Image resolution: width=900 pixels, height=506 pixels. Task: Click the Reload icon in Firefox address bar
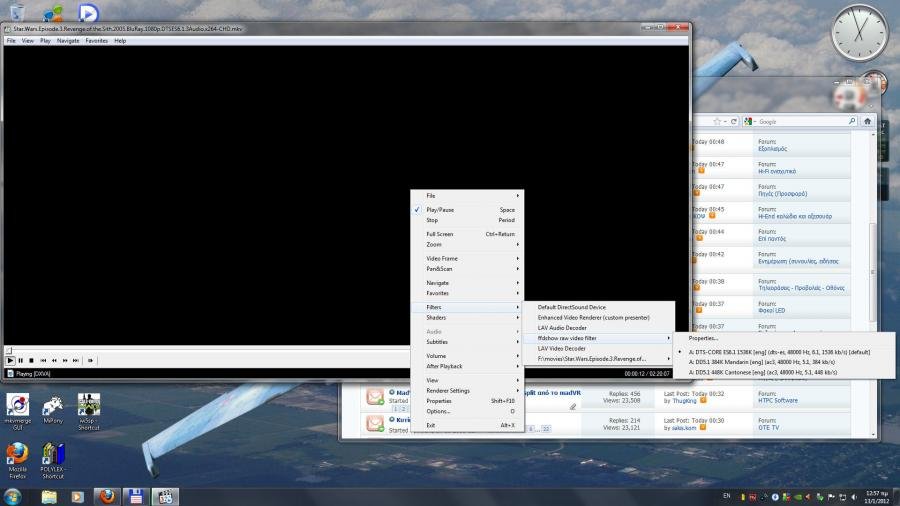[734, 122]
